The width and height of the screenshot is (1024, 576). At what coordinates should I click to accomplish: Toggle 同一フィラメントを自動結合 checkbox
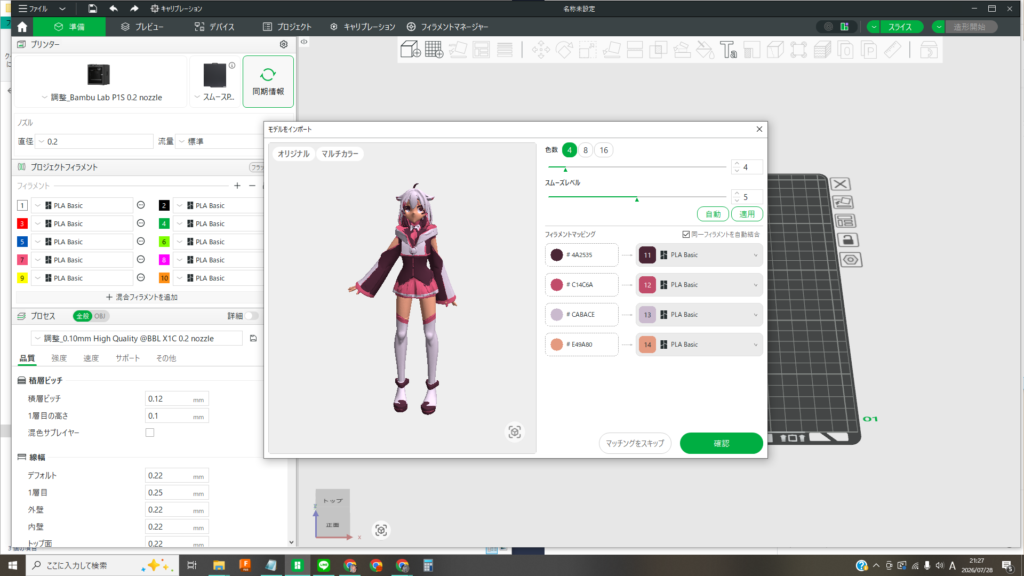pos(686,234)
